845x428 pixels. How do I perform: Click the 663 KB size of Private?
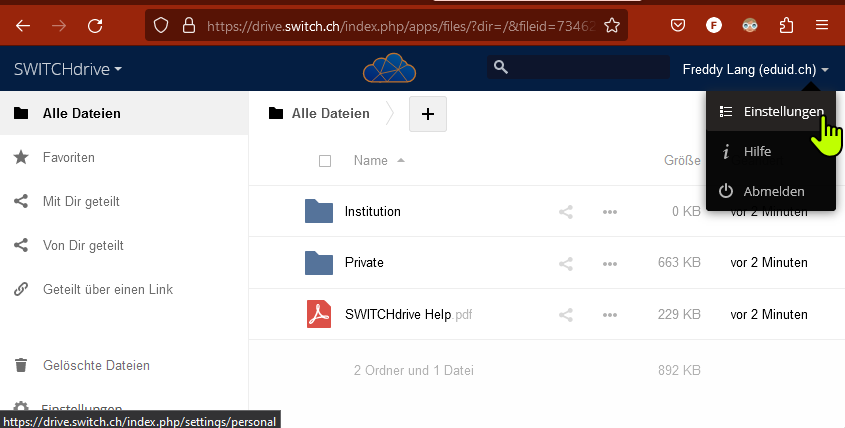click(679, 263)
